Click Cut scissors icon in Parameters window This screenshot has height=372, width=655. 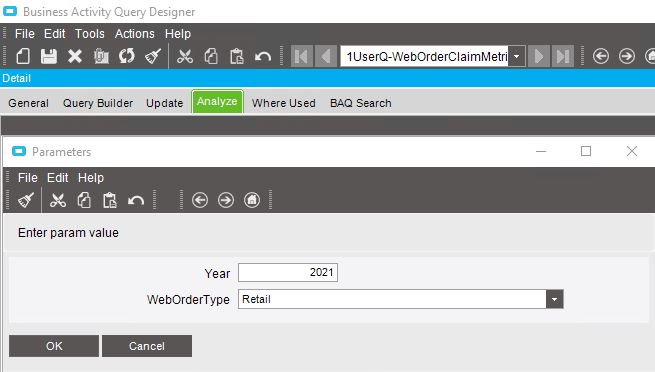tap(58, 200)
